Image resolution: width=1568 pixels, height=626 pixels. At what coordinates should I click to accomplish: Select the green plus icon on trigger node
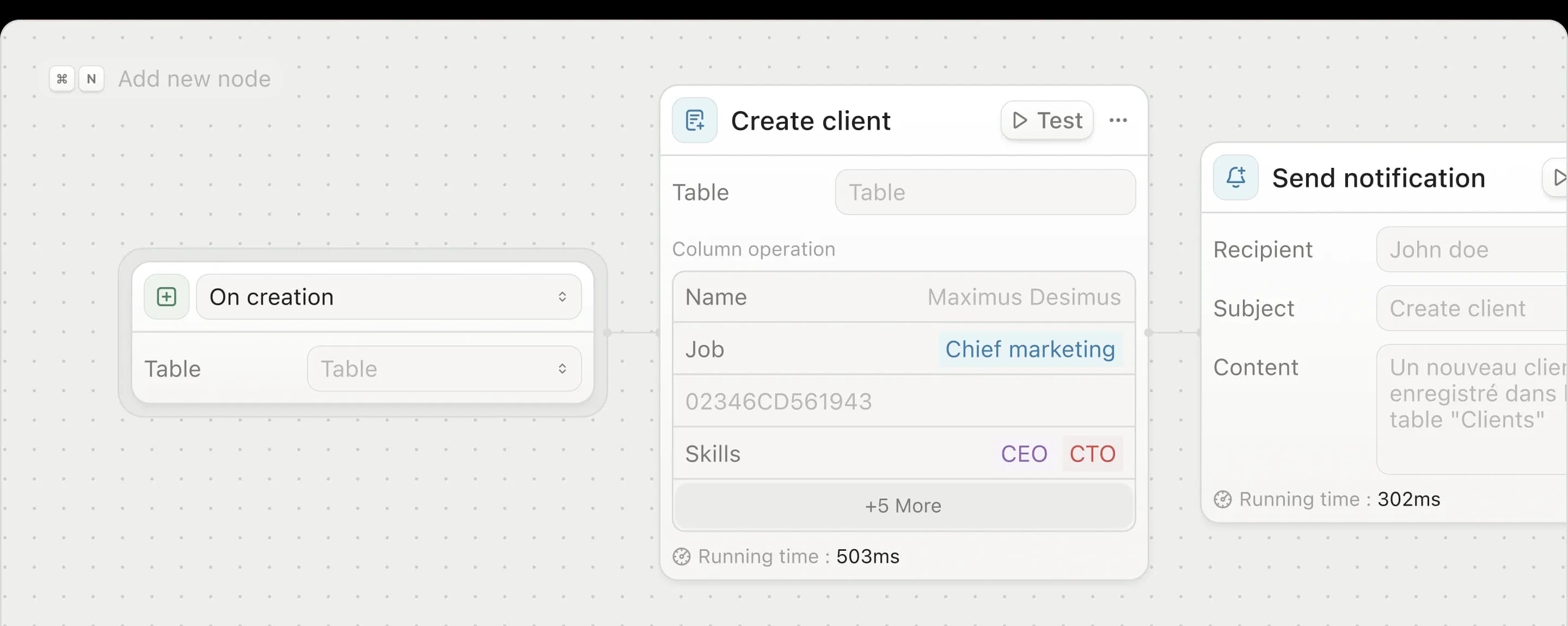tap(166, 296)
